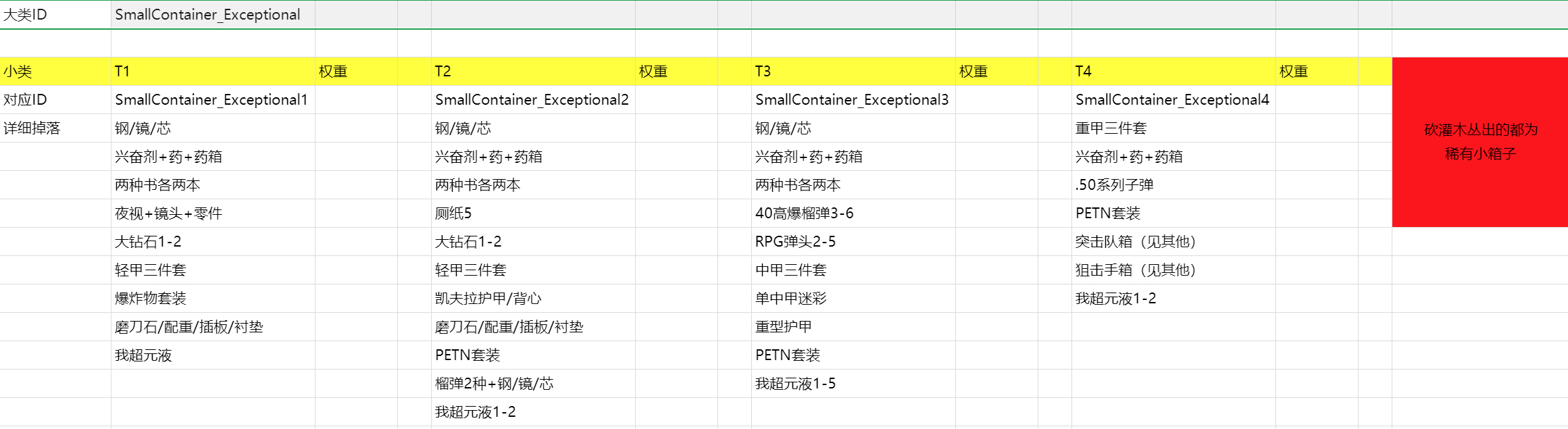1568x429 pixels.
Task: Select 夜视+镜头+零件 cell
Action: tap(213, 213)
